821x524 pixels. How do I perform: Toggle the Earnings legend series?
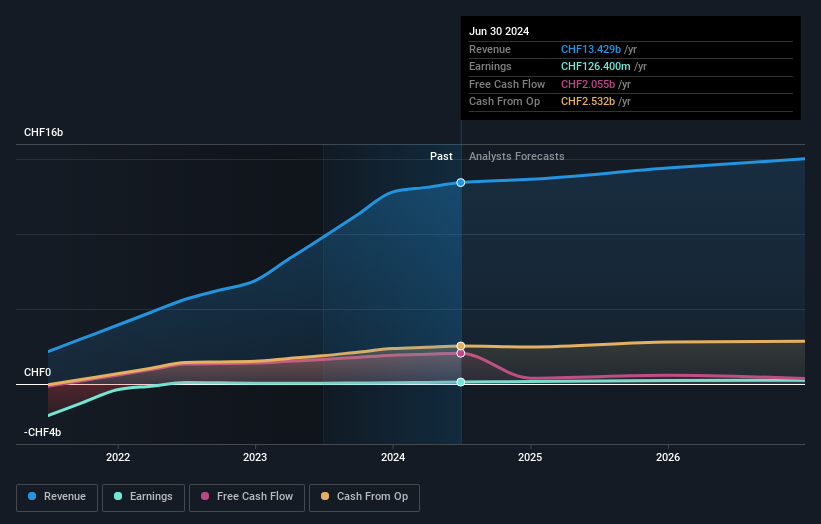point(143,497)
